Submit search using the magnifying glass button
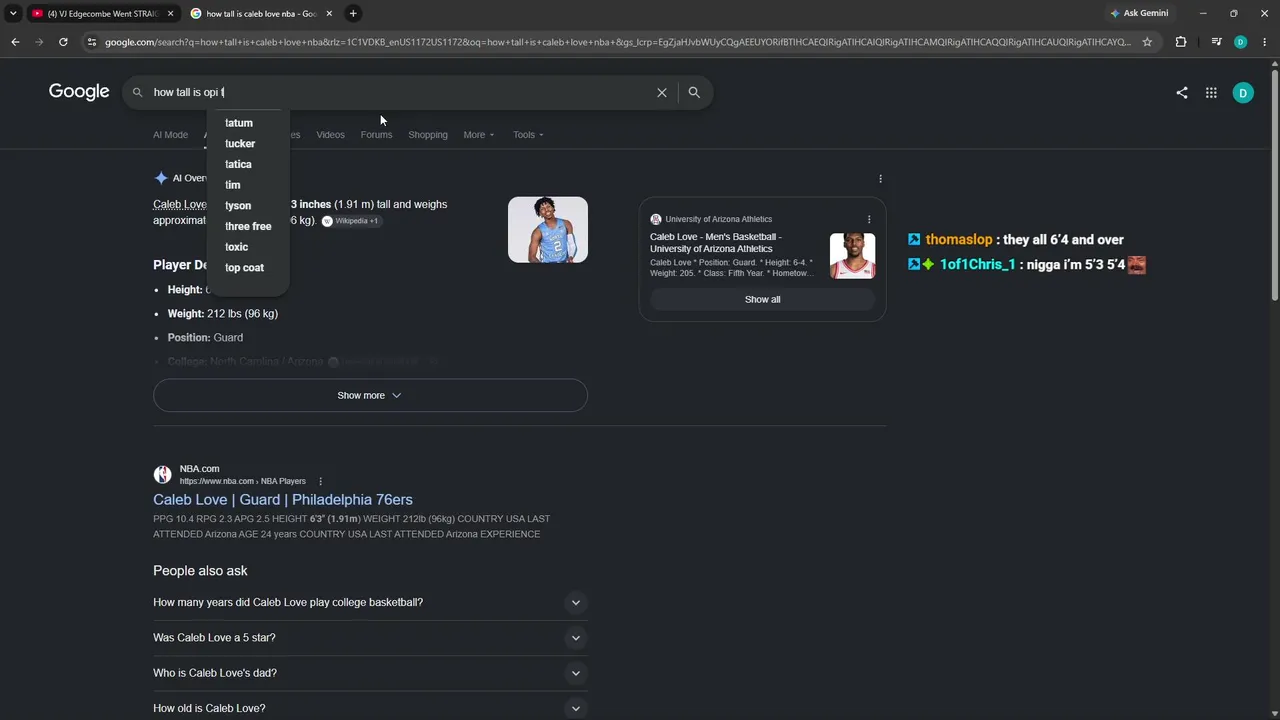1280x720 pixels. click(694, 92)
